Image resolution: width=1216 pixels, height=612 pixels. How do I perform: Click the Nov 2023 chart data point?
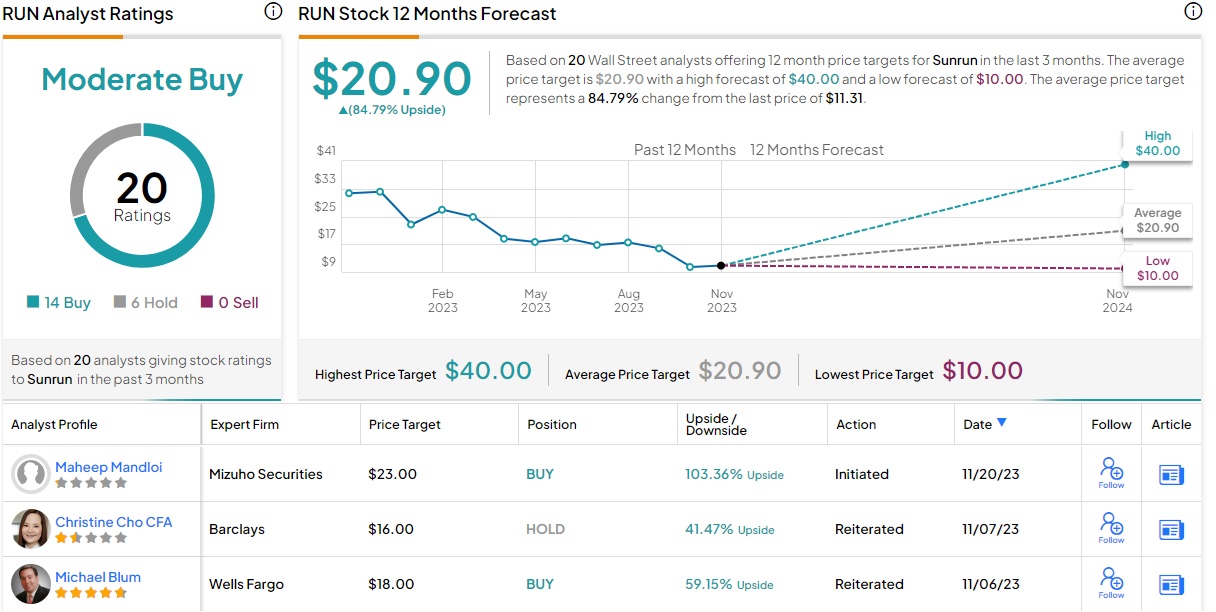(x=721, y=265)
